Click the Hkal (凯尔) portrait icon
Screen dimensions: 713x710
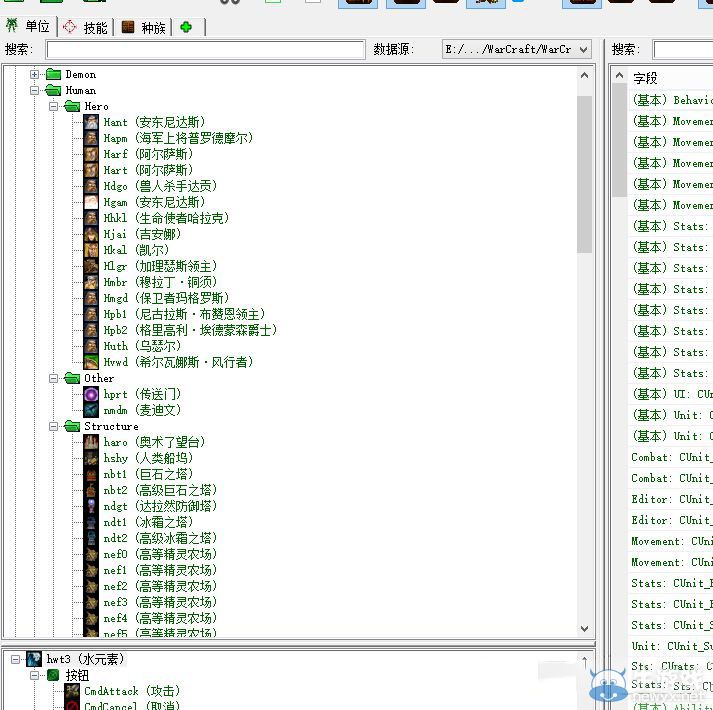[x=91, y=250]
